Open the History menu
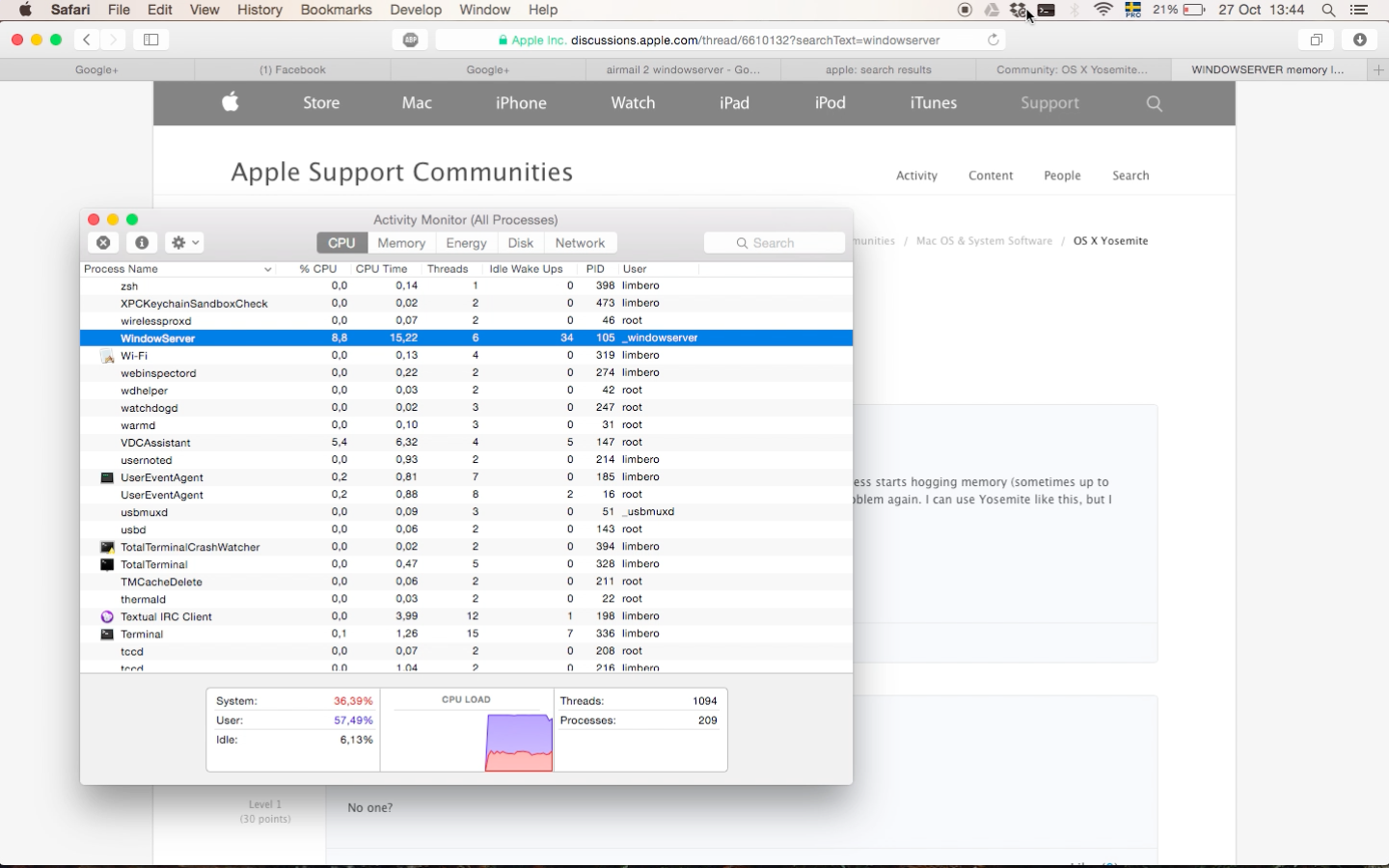The width and height of the screenshot is (1389, 868). (x=259, y=10)
